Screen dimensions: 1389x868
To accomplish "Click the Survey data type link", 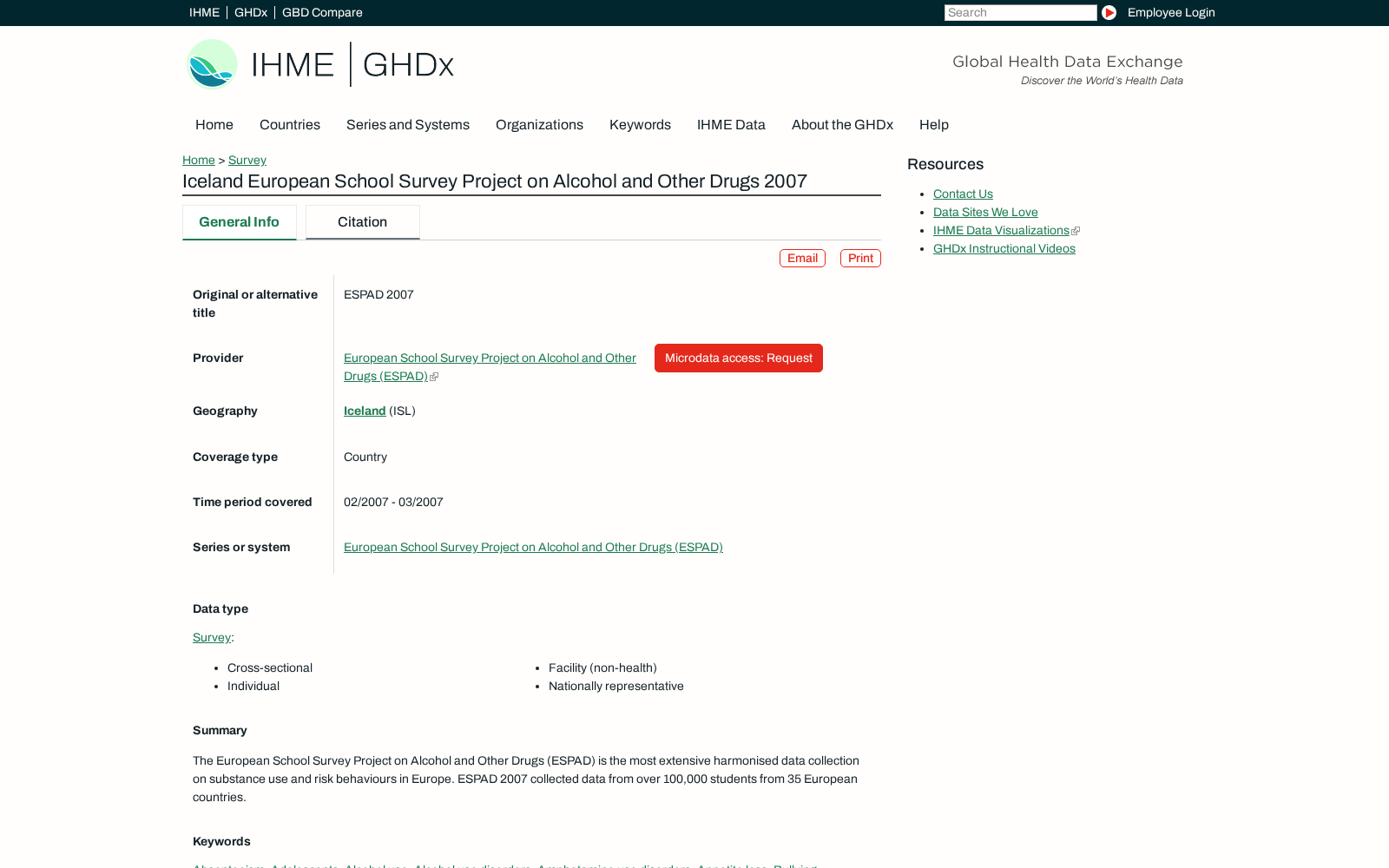I will [x=212, y=638].
